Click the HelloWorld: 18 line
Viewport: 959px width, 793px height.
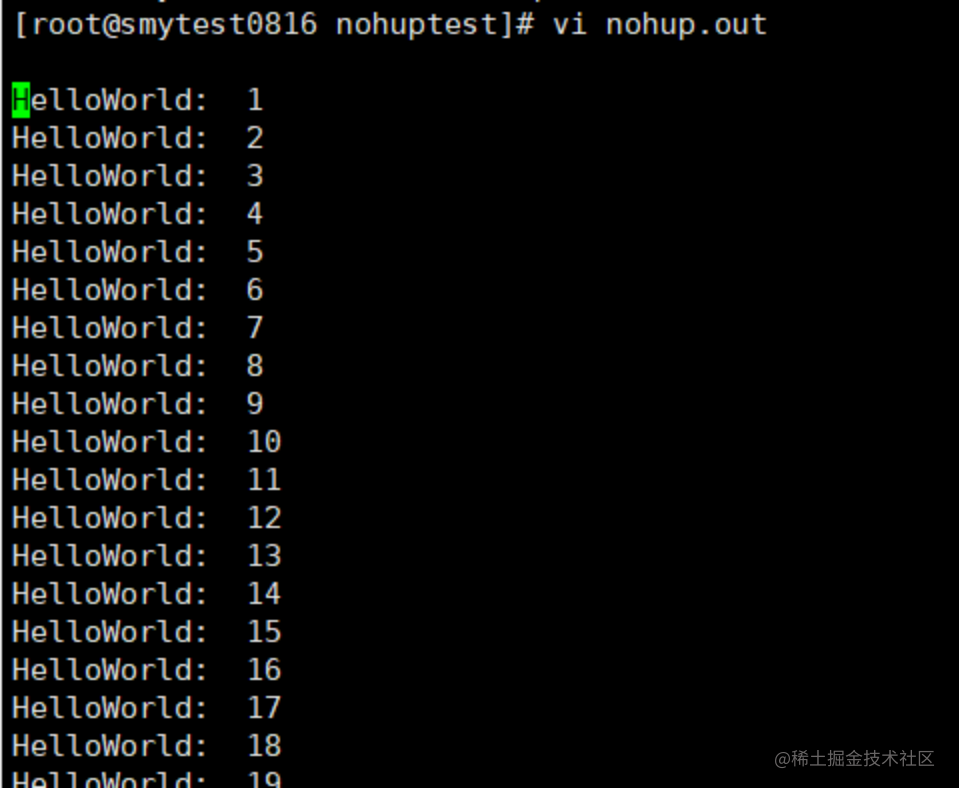147,746
